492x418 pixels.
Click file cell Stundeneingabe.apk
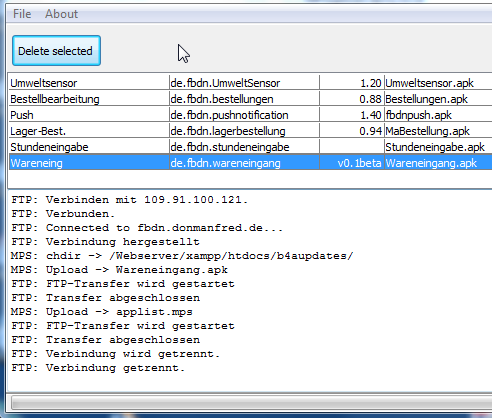438,147
